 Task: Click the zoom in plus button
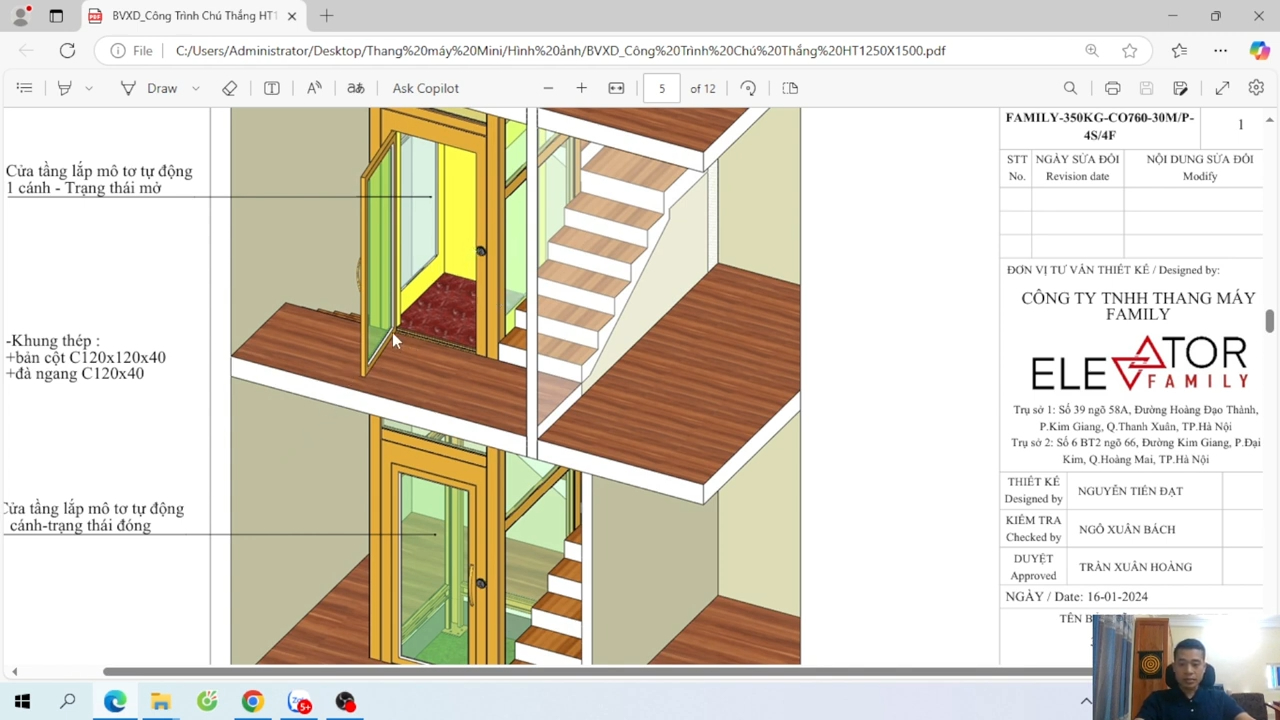point(581,88)
